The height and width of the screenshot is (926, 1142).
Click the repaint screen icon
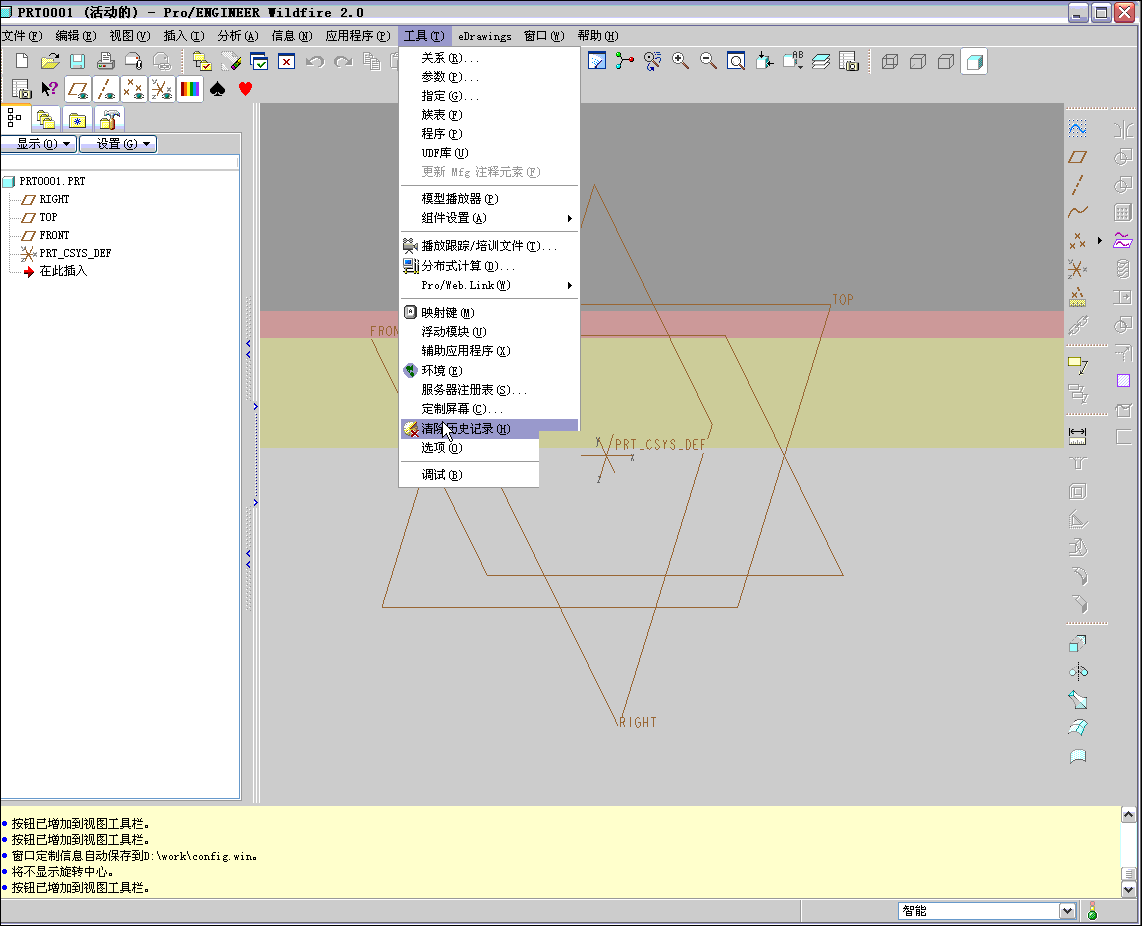pyautogui.click(x=597, y=61)
